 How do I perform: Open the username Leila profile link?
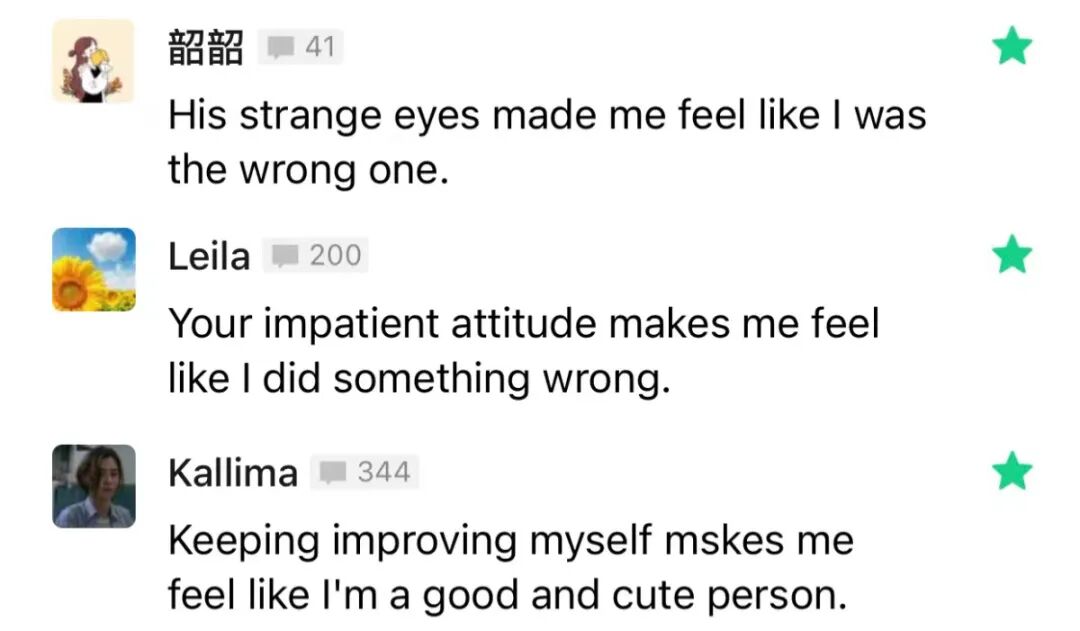(208, 257)
